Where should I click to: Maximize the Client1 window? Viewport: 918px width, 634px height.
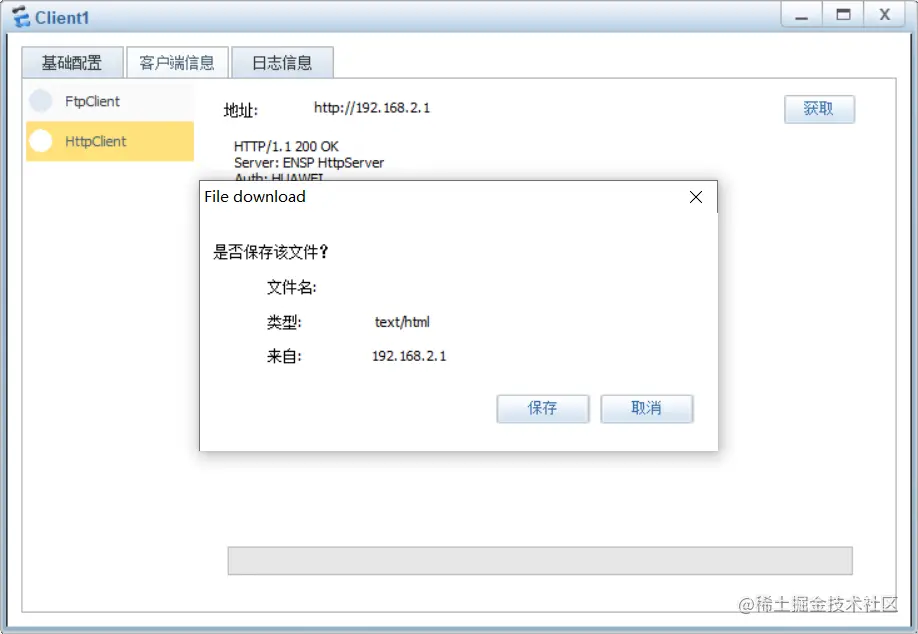click(843, 15)
